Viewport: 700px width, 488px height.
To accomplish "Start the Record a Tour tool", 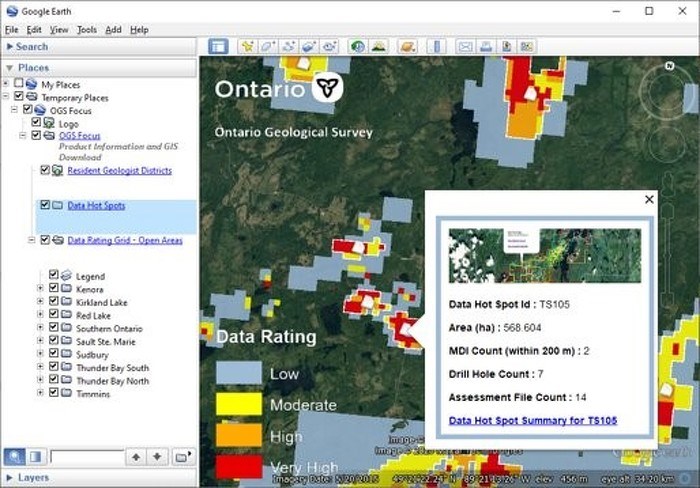I will [x=329, y=46].
